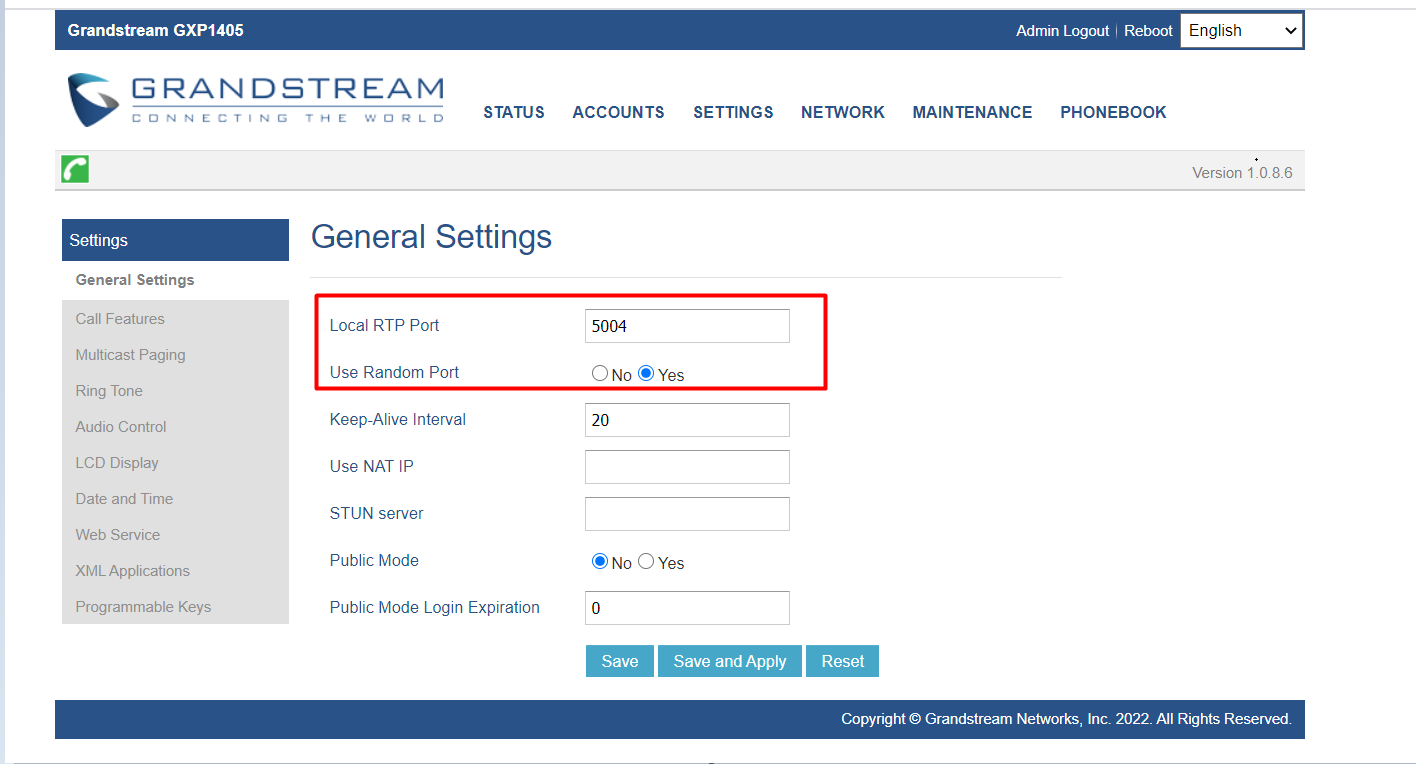The height and width of the screenshot is (764, 1416).
Task: Click Public Mode Login Expiration field
Action: point(687,608)
